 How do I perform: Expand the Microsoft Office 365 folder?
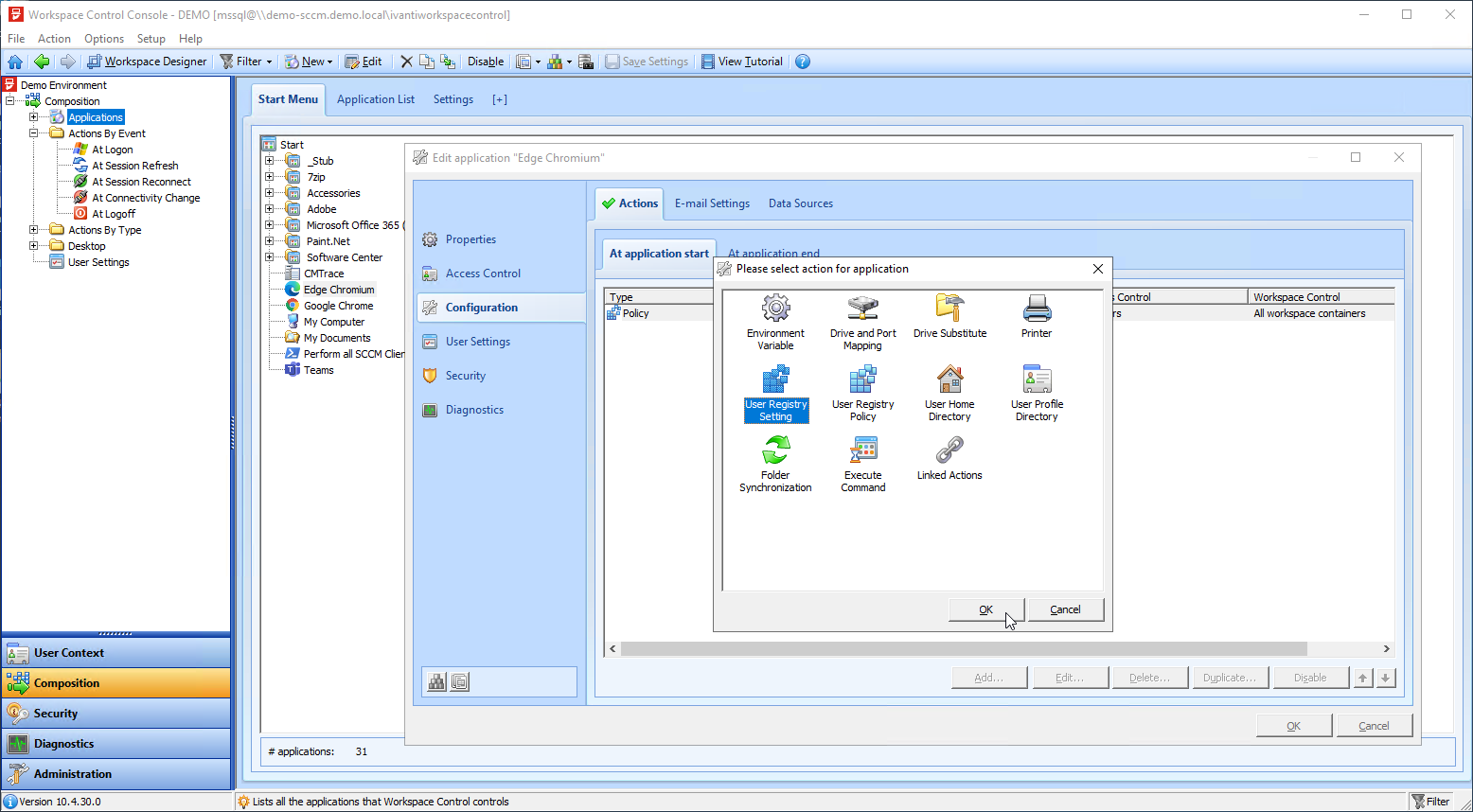click(270, 225)
